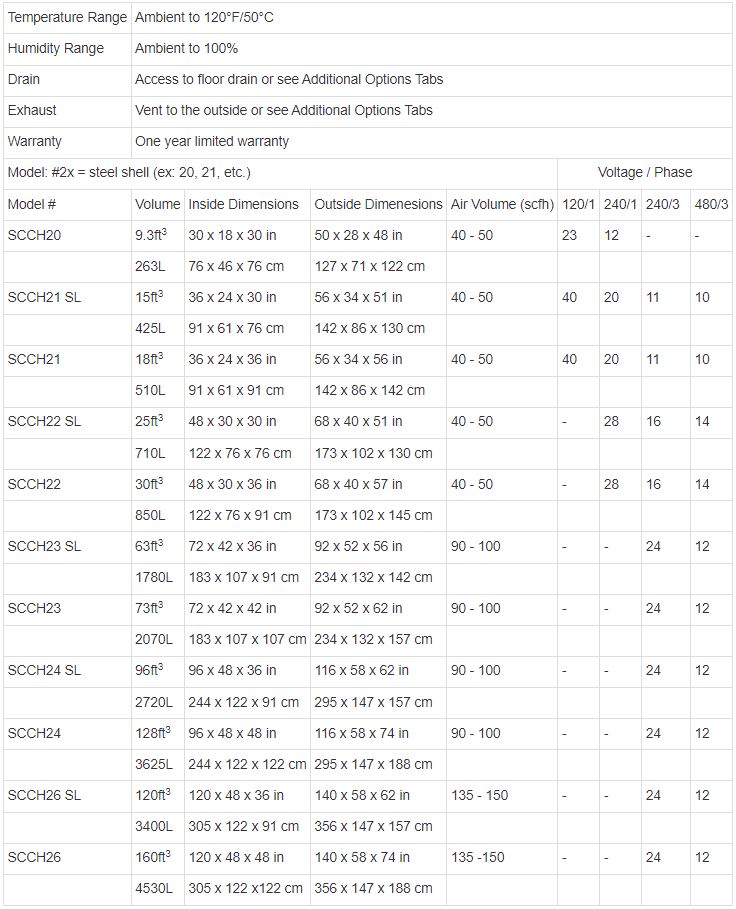Screen dimensions: 736x909
Task: Click the SCCH22 SL model cell
Action: coord(44,421)
